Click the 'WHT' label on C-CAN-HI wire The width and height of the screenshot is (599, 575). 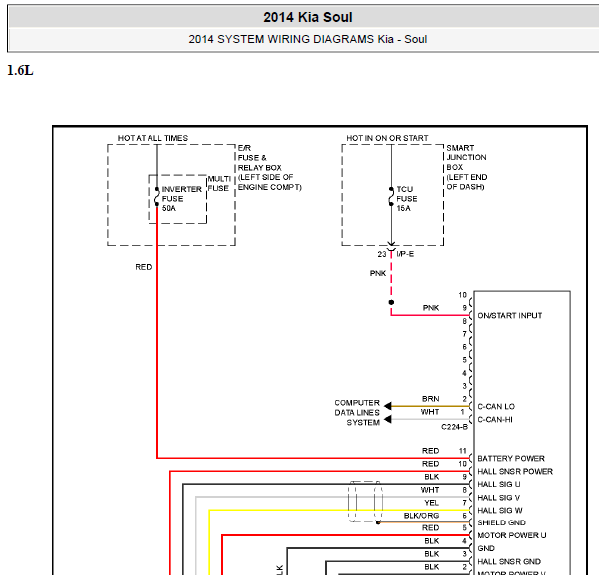(430, 412)
